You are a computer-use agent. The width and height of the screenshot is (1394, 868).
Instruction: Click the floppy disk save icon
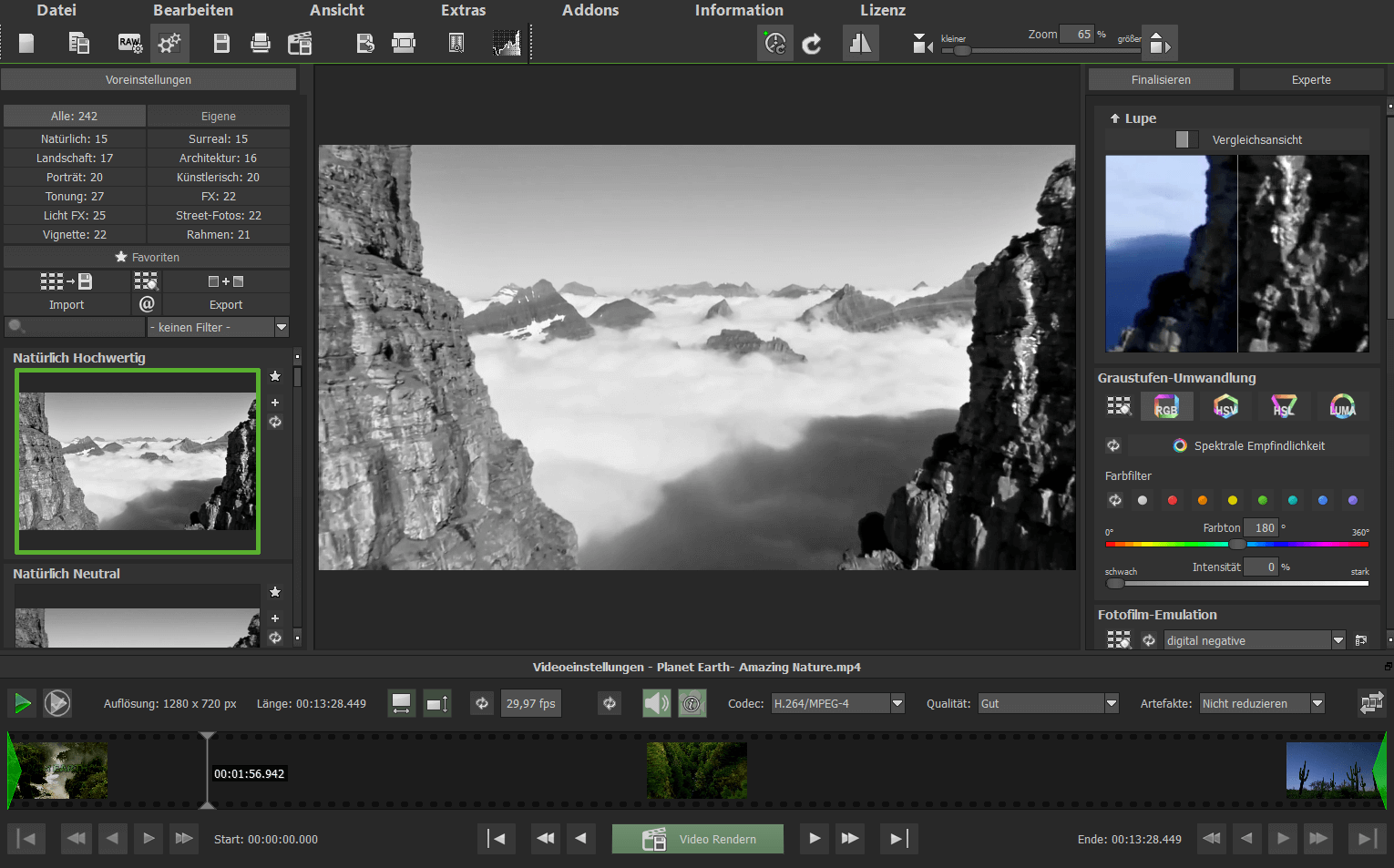(221, 43)
